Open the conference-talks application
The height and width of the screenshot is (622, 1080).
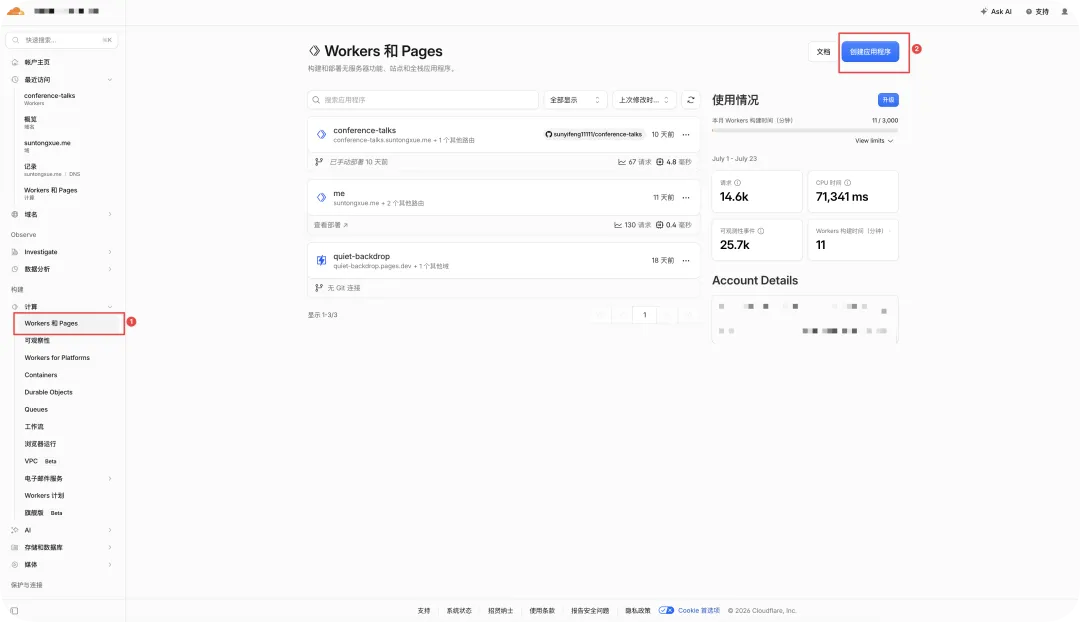[364, 130]
